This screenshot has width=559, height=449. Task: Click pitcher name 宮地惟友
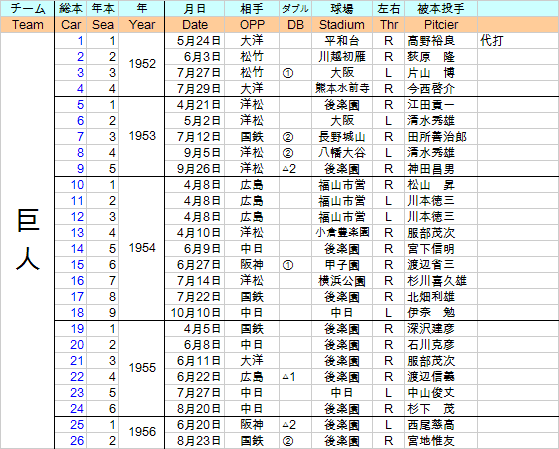pos(431,441)
